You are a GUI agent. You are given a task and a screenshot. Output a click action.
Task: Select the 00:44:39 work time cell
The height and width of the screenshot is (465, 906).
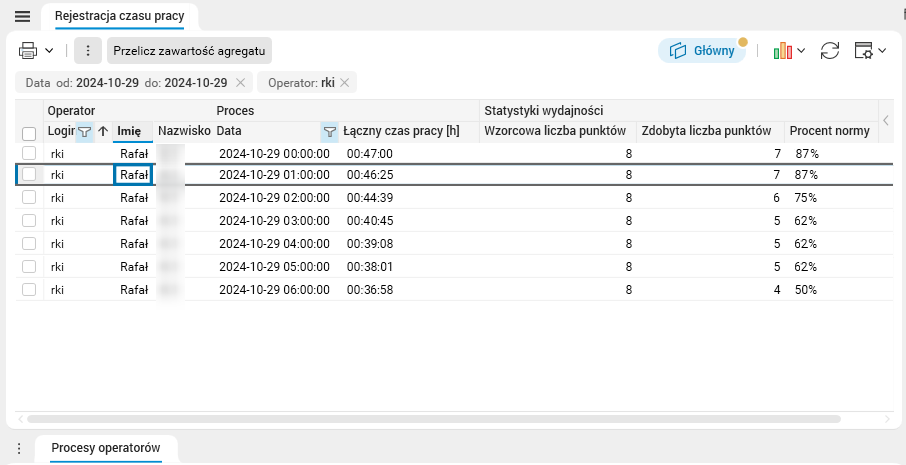tap(370, 198)
